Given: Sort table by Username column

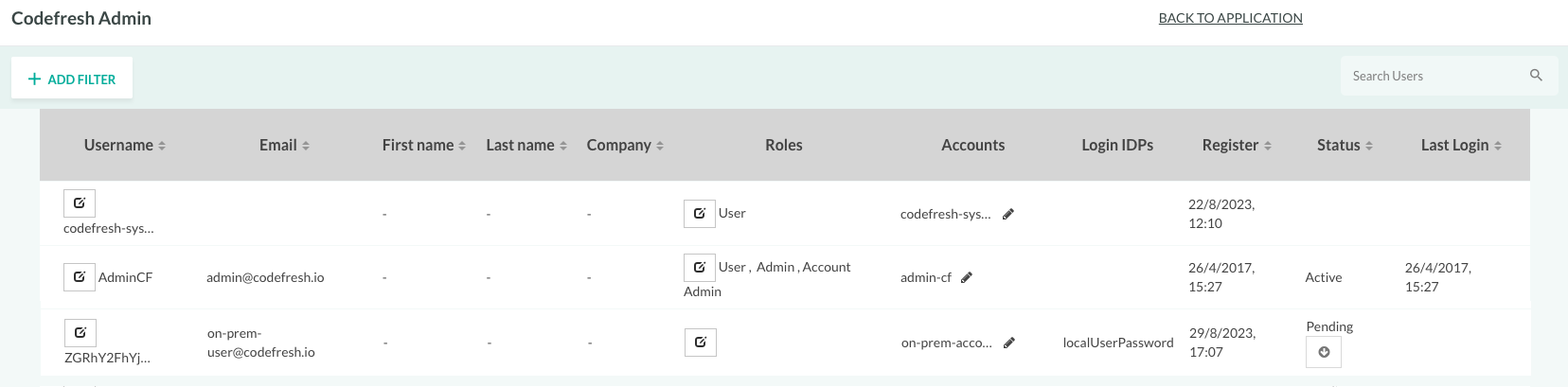Looking at the screenshot, I should tap(125, 145).
